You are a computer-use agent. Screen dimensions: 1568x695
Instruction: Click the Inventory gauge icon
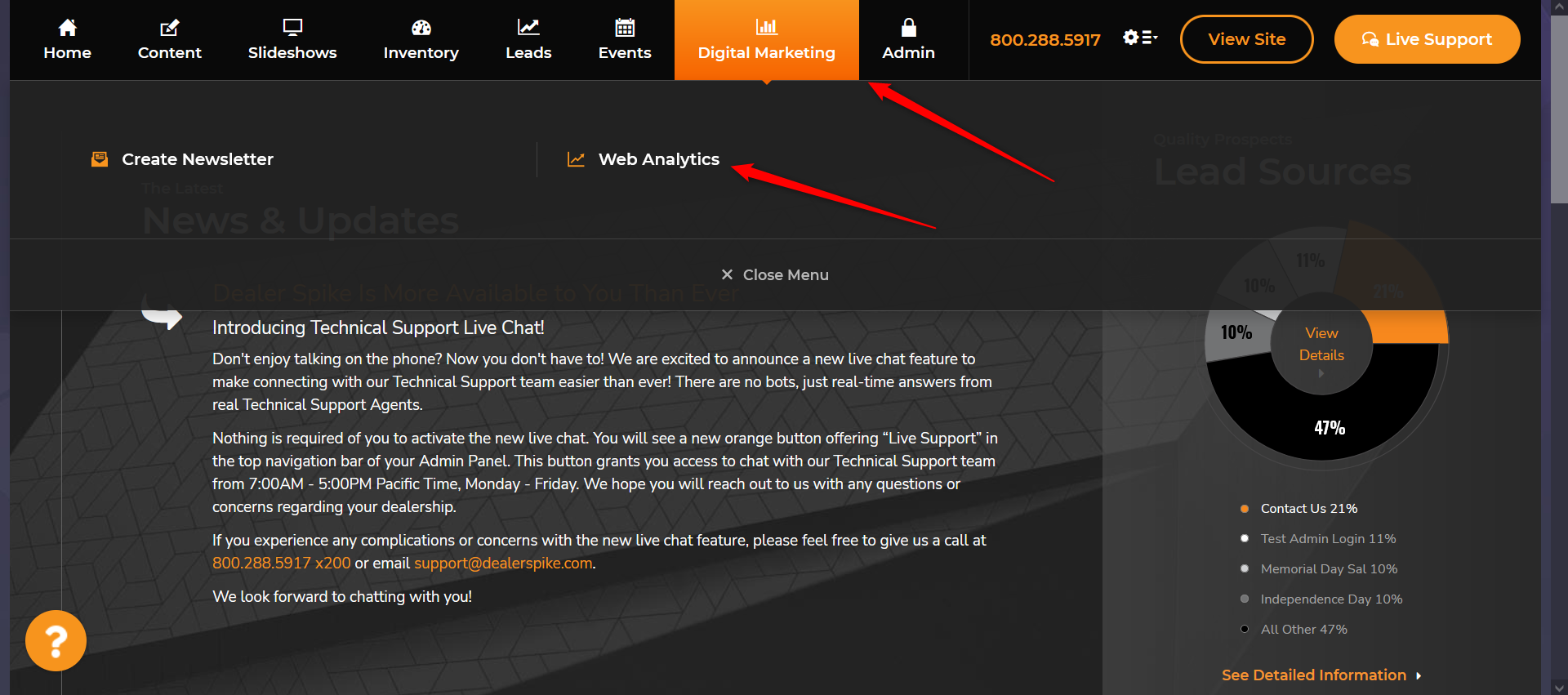(x=421, y=28)
